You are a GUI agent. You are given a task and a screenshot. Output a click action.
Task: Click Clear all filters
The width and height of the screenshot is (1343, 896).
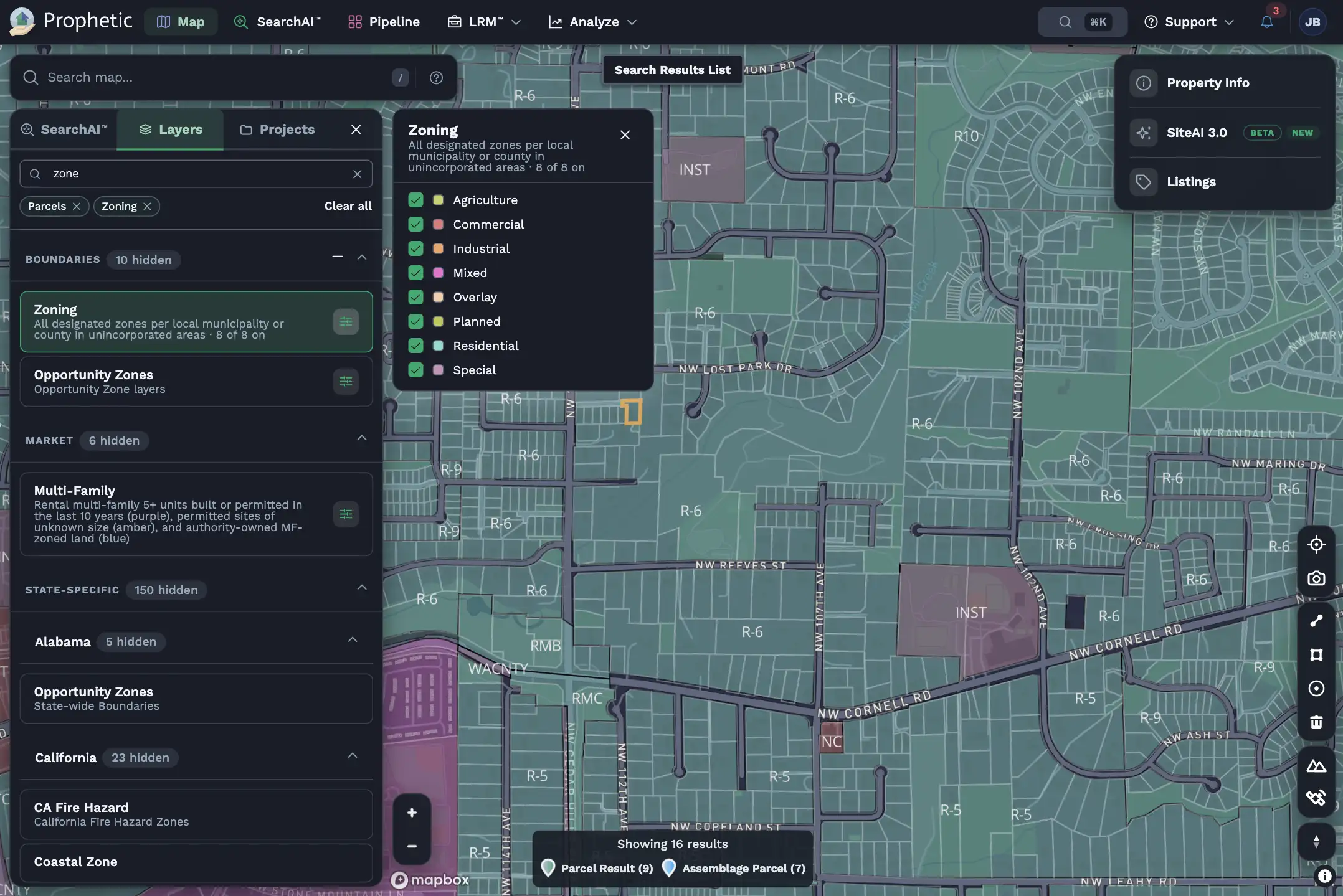pos(348,206)
